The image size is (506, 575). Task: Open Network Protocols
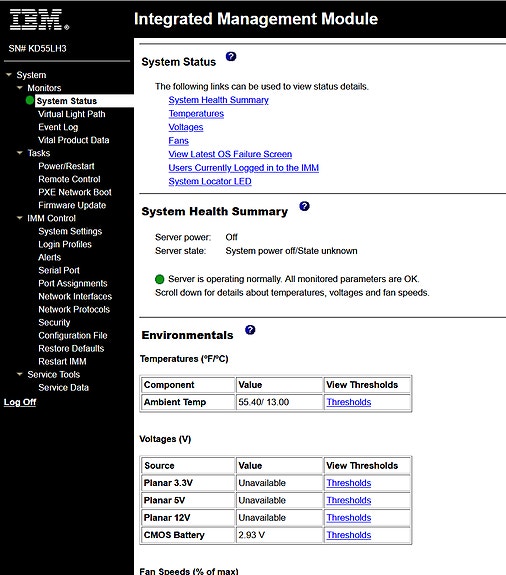(x=74, y=310)
